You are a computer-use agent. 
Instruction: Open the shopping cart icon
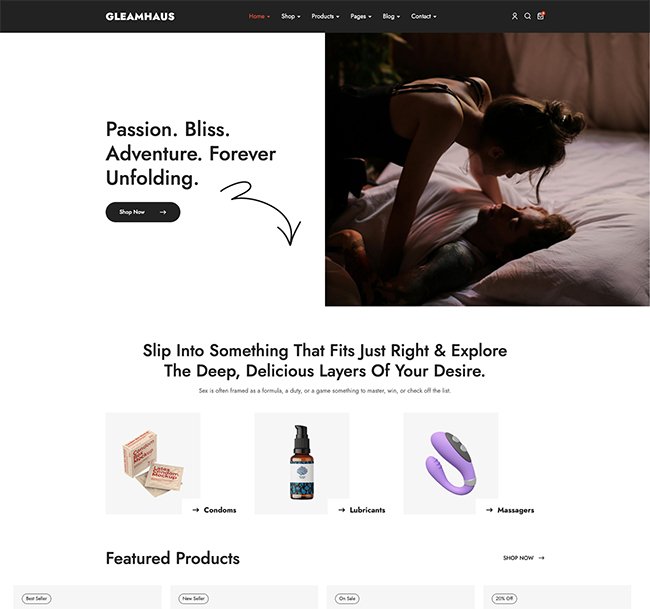(x=541, y=16)
